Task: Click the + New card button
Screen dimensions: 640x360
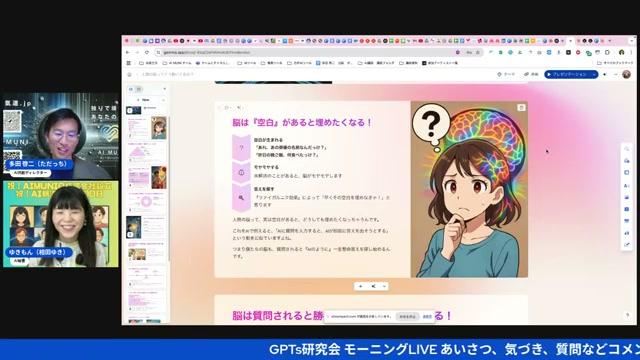Action: click(144, 100)
